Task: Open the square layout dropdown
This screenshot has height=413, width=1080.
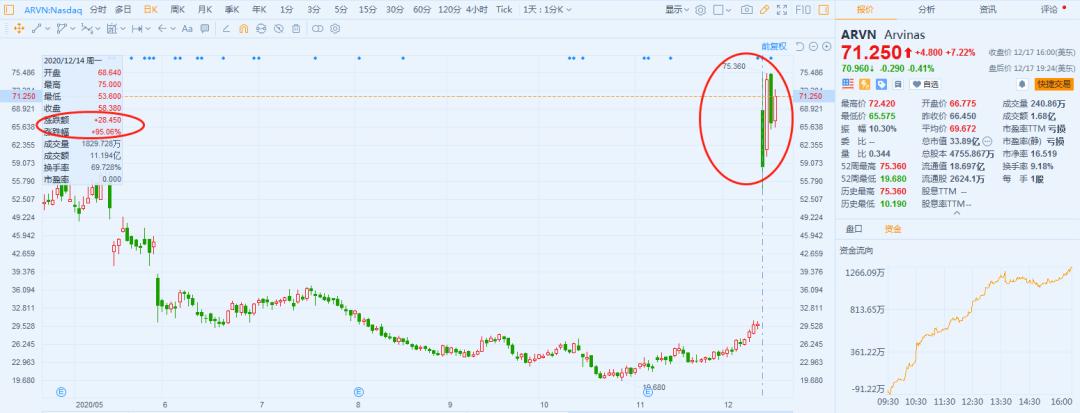Action: coord(723,10)
